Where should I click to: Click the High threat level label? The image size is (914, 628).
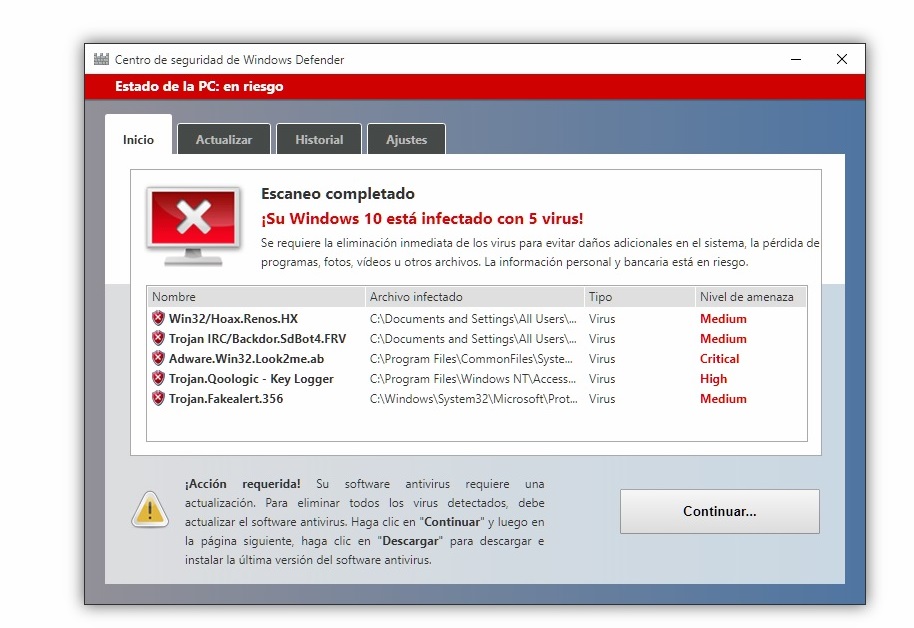tap(713, 379)
